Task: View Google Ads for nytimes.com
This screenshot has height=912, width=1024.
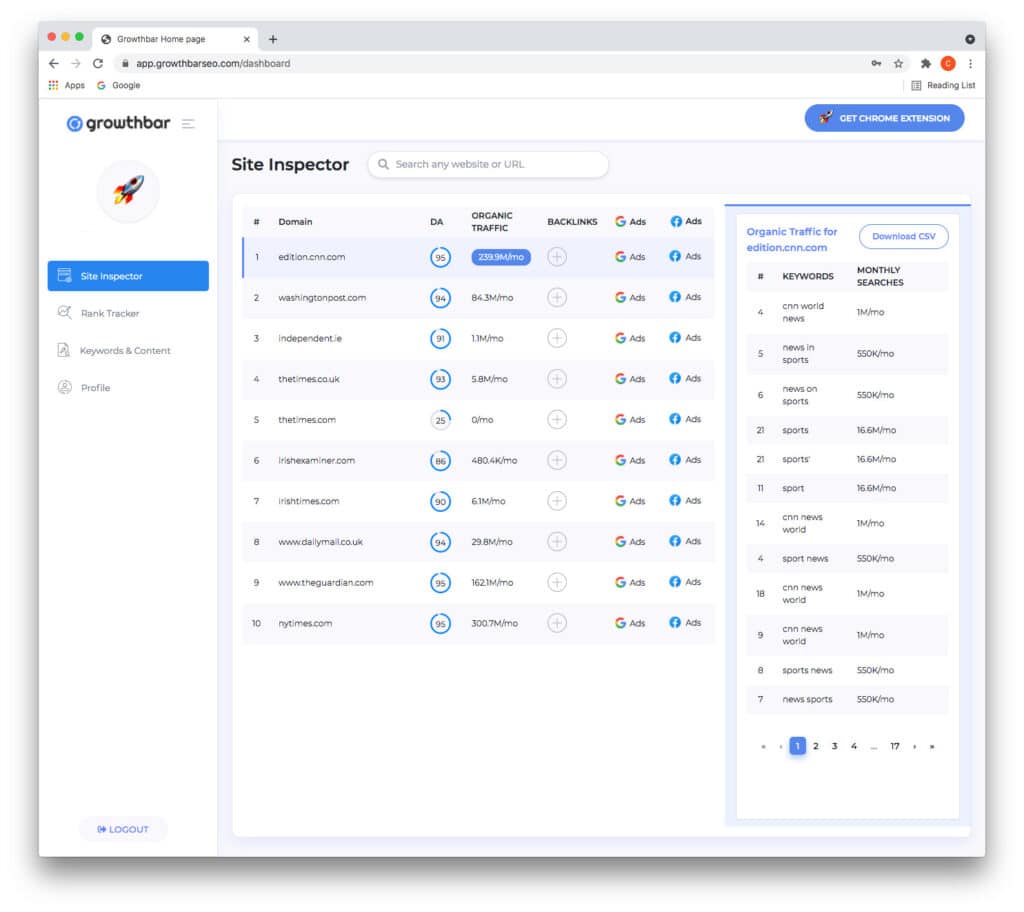Action: (x=630, y=623)
